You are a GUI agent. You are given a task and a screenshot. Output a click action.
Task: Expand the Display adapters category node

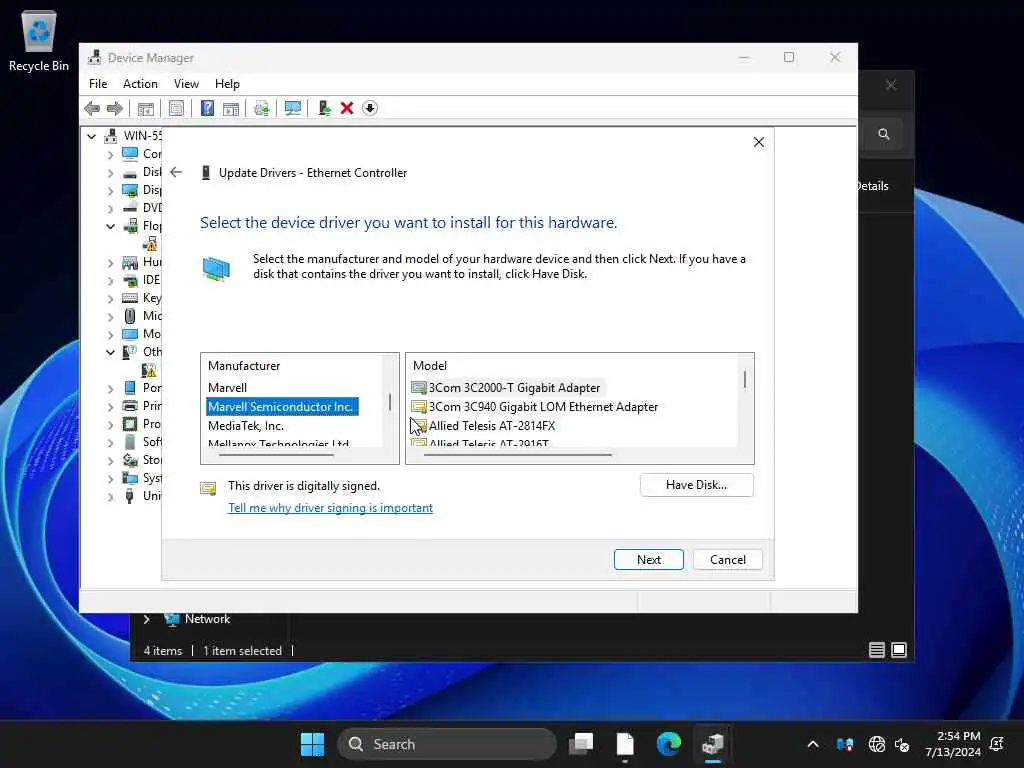tap(110, 191)
